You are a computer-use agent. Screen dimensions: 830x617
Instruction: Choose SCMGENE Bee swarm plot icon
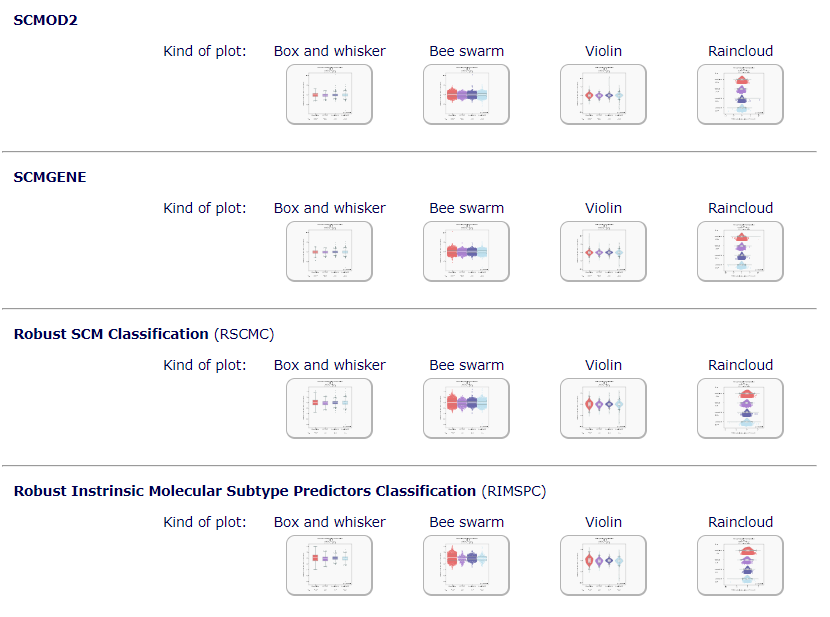tap(466, 251)
